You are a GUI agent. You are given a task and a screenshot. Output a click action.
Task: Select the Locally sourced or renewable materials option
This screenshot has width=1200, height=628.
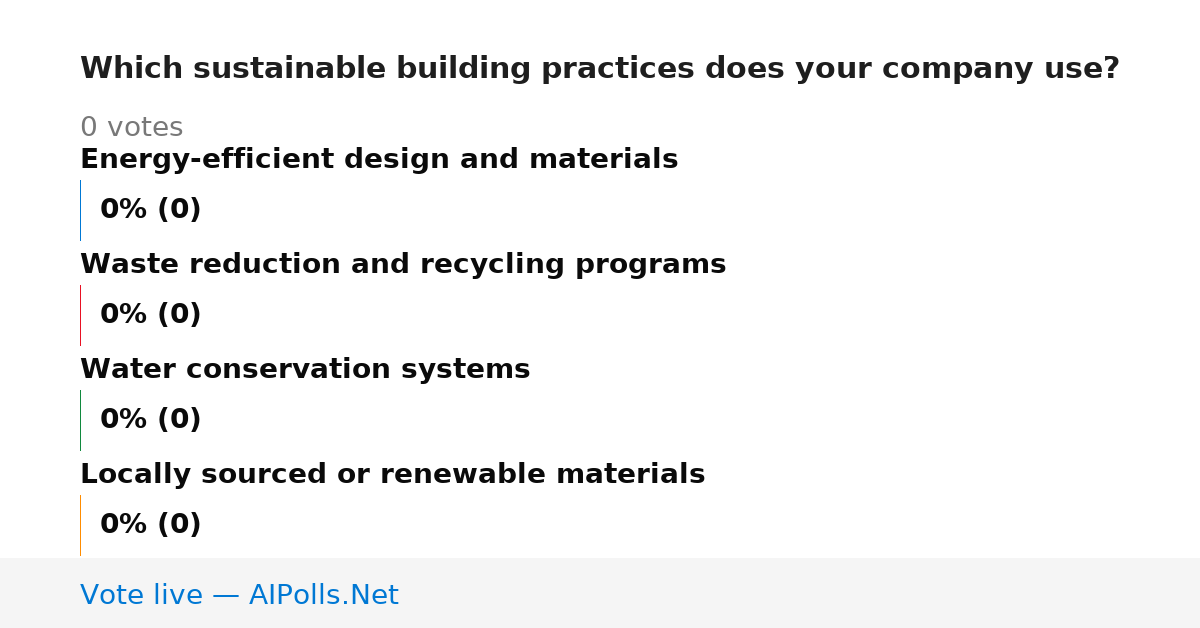pyautogui.click(x=392, y=475)
